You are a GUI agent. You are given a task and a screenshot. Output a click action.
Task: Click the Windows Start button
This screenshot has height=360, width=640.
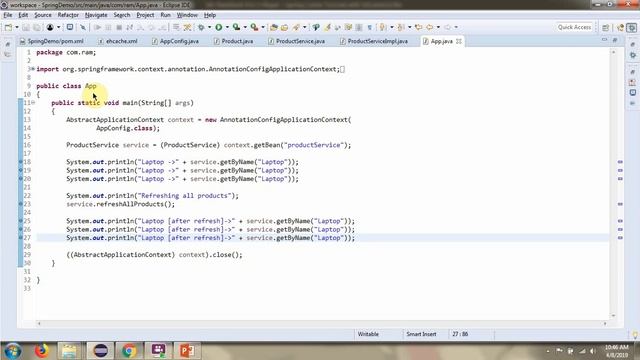click(x=13, y=351)
